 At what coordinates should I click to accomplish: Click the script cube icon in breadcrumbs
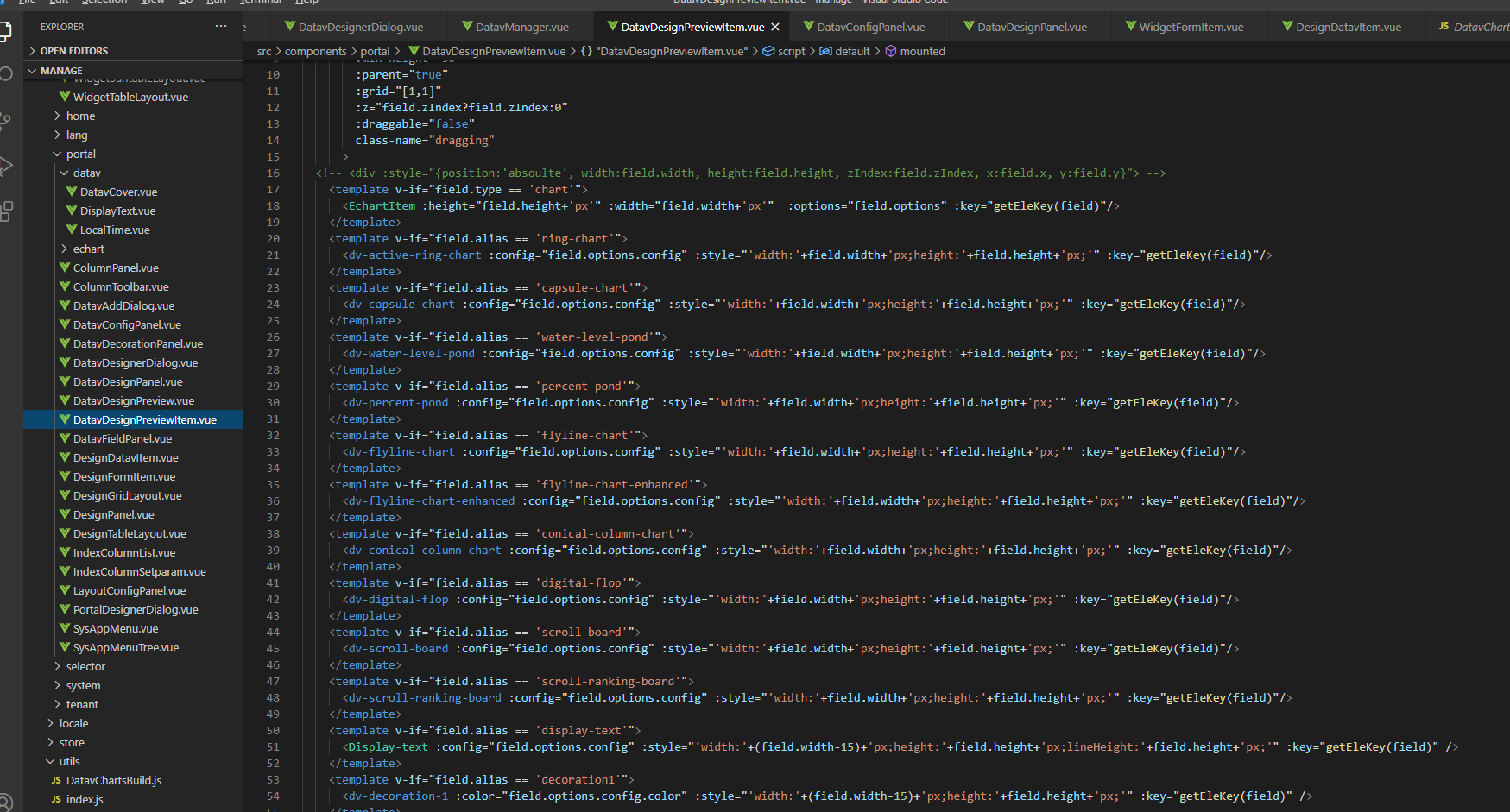[x=768, y=51]
